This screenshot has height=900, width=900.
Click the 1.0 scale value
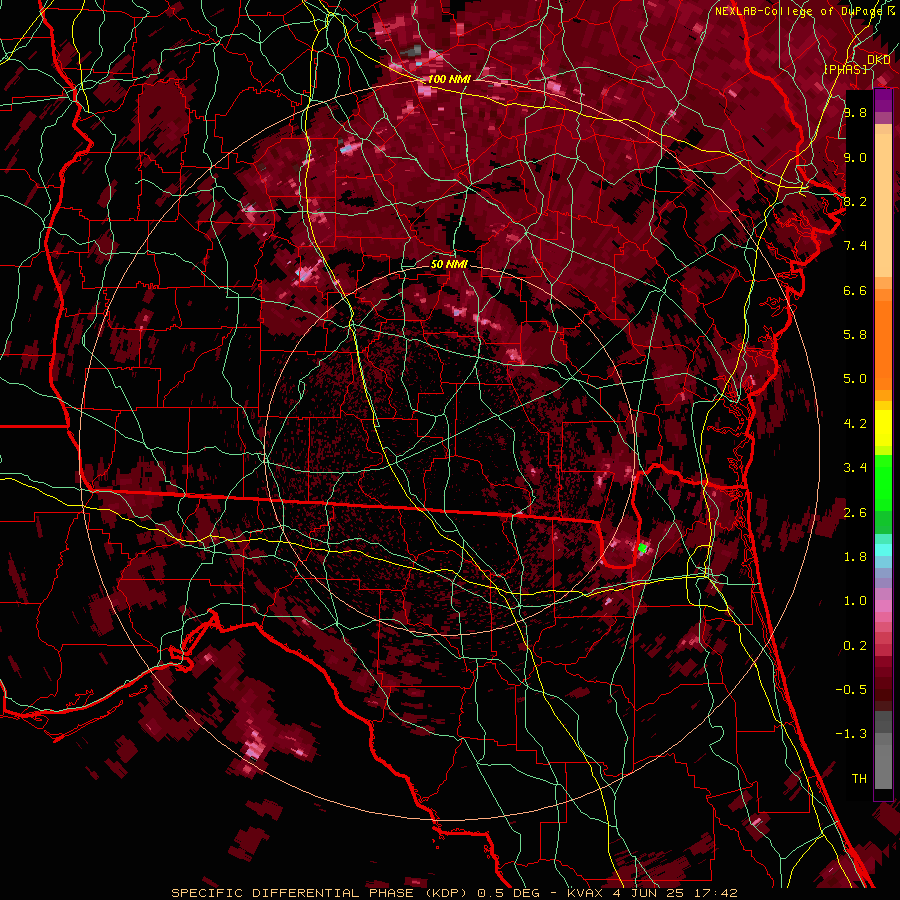point(855,601)
